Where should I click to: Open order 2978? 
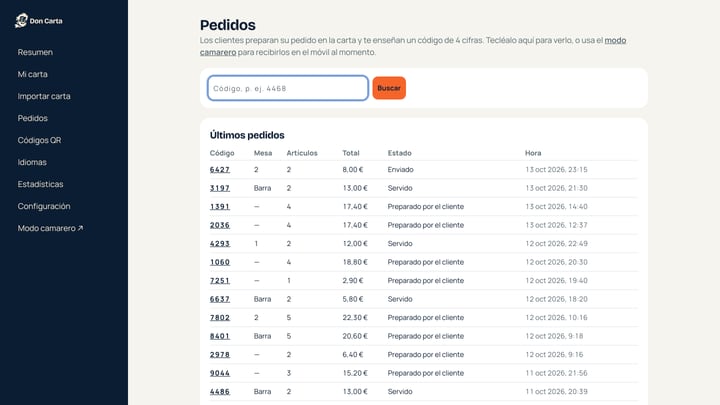(219, 355)
